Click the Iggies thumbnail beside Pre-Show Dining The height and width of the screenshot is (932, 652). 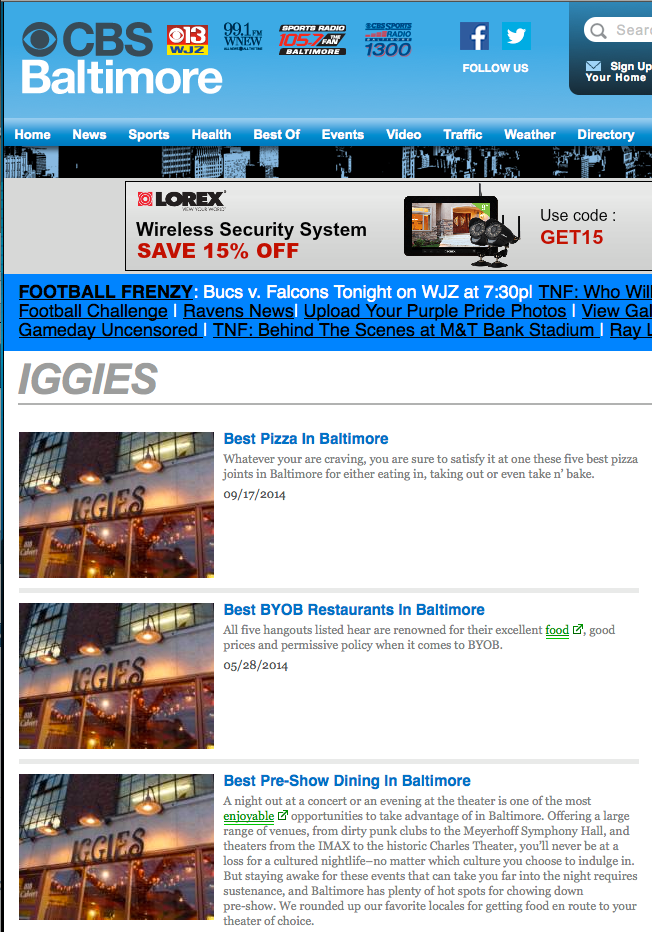pos(116,847)
